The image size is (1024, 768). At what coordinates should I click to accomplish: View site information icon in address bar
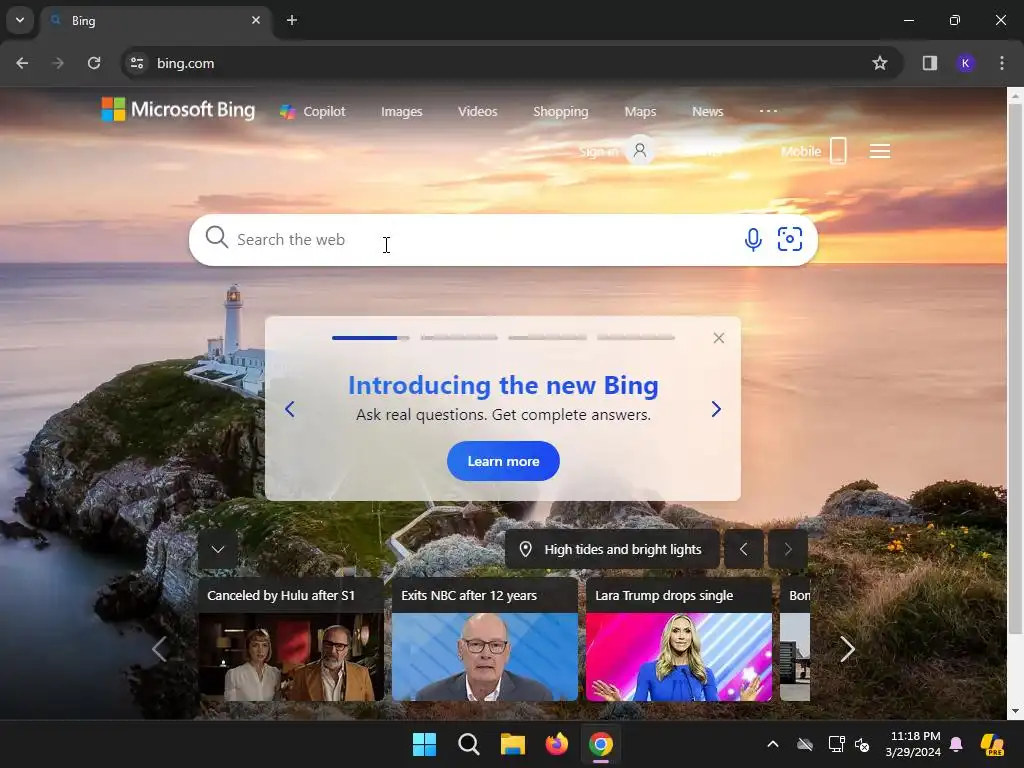tap(136, 63)
